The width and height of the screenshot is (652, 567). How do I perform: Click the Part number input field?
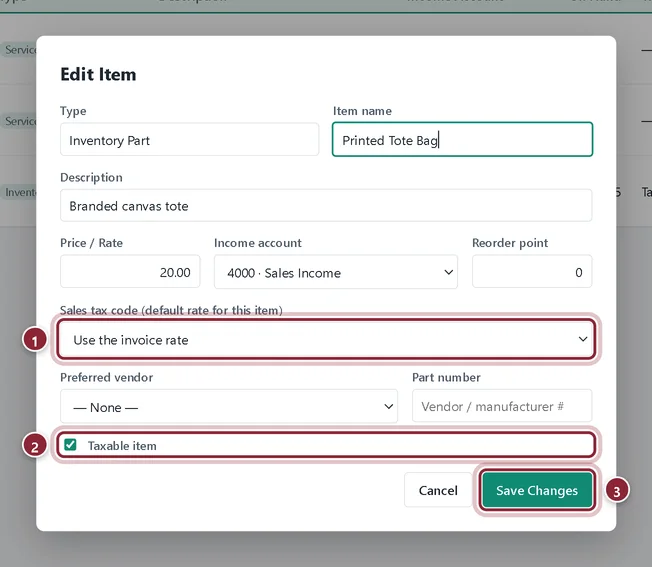pyautogui.click(x=502, y=406)
